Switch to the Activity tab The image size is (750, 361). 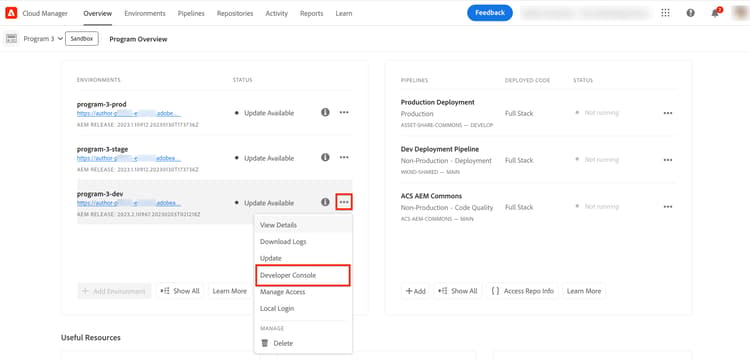pos(276,13)
